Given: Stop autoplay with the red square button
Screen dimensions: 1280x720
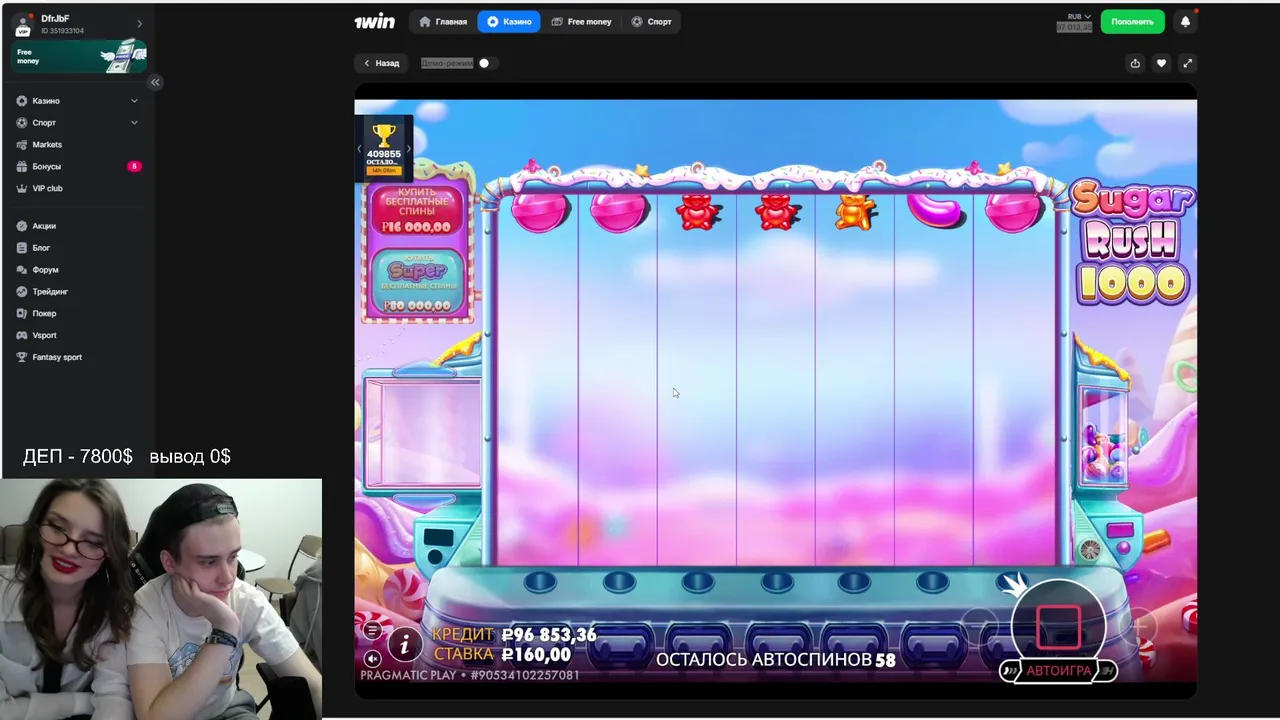Looking at the screenshot, I should point(1058,627).
